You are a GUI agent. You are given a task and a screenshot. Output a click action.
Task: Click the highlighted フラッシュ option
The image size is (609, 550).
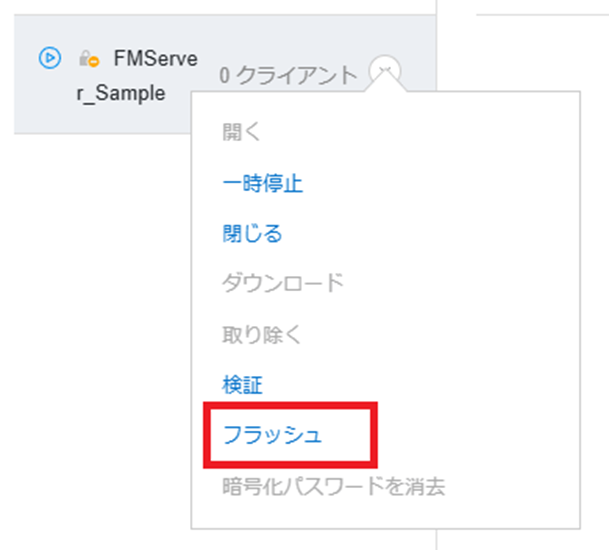click(272, 435)
